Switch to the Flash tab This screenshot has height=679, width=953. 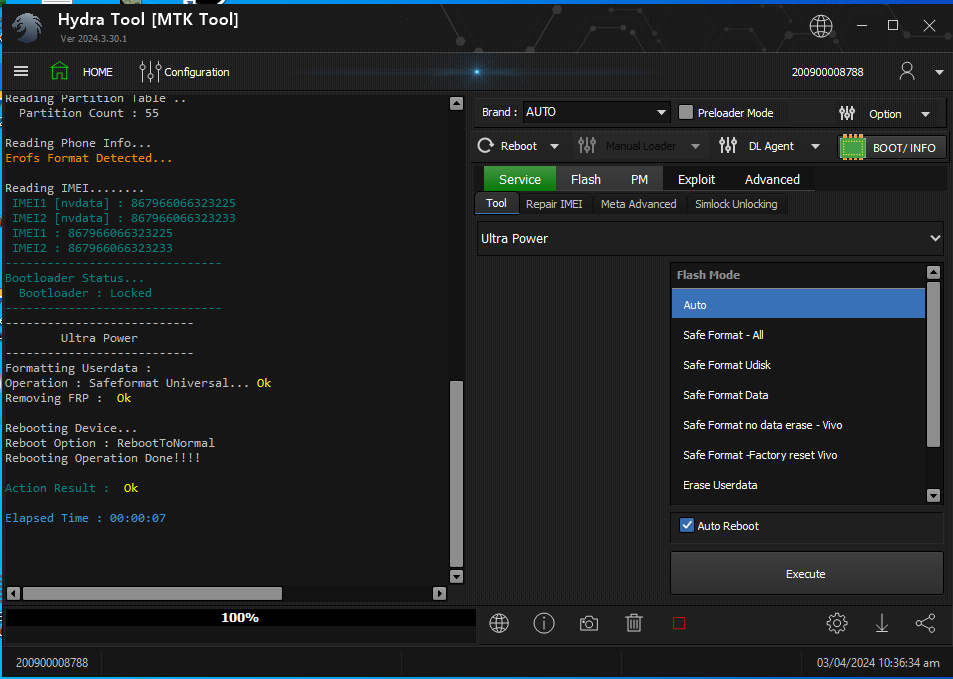click(586, 179)
